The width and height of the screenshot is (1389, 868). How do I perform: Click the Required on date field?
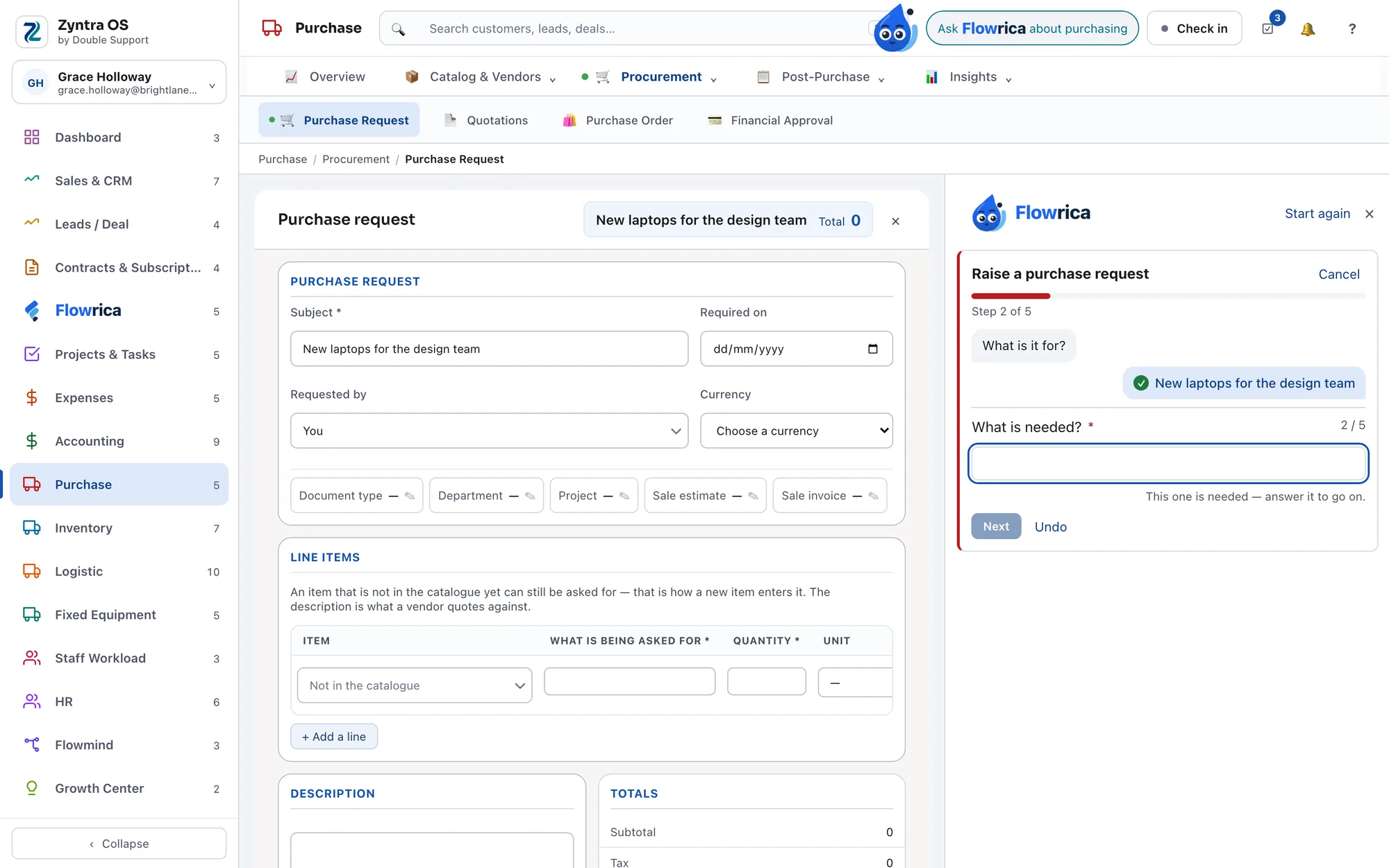(797, 349)
